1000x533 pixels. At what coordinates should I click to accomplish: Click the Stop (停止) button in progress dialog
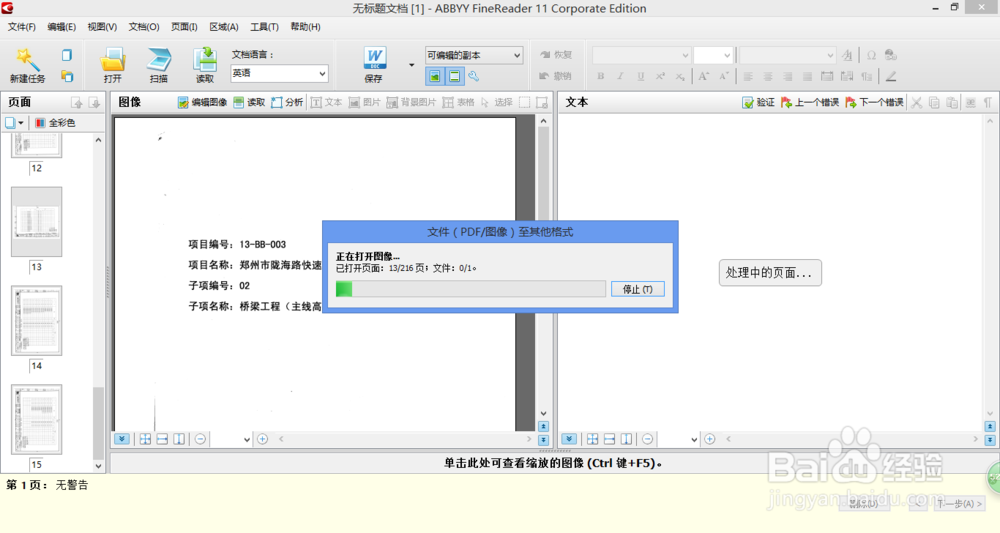click(638, 289)
